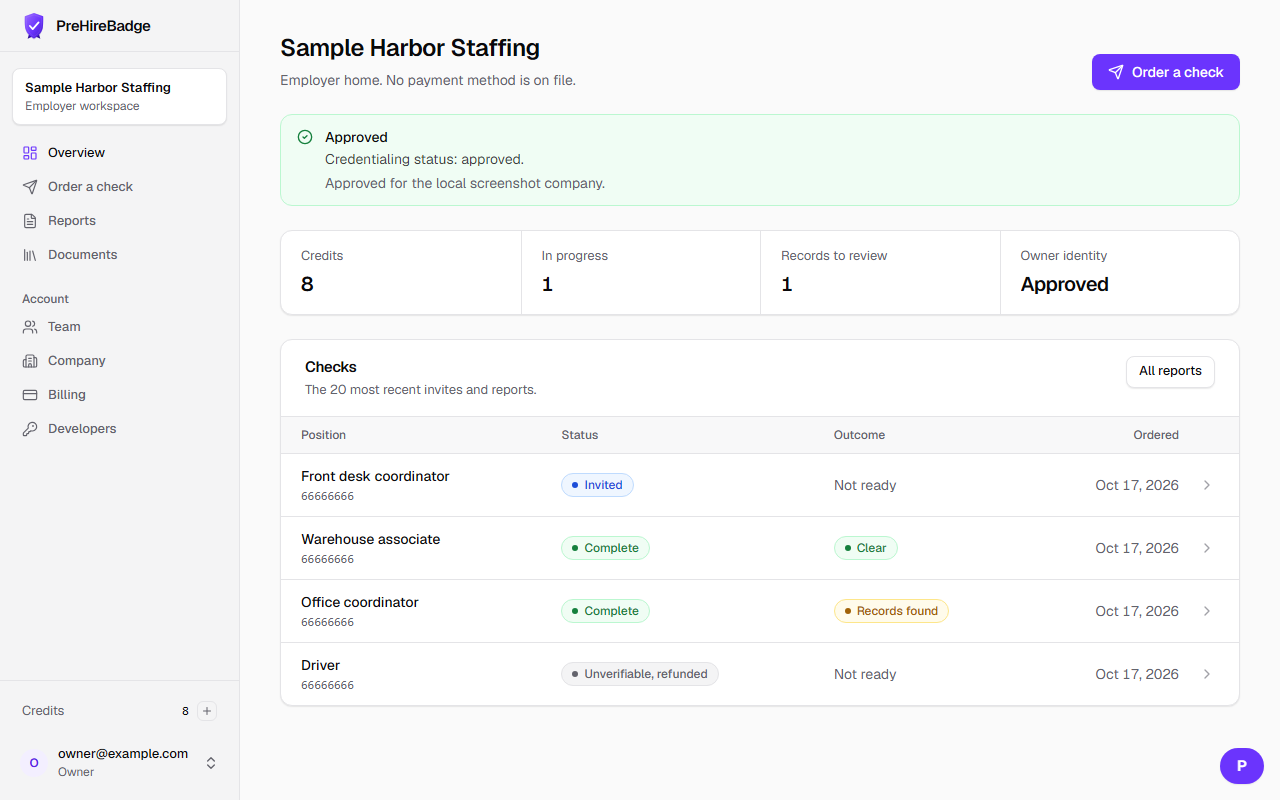Screen dimensions: 1280x800
Task: Click the In progress stat card
Action: point(641,273)
